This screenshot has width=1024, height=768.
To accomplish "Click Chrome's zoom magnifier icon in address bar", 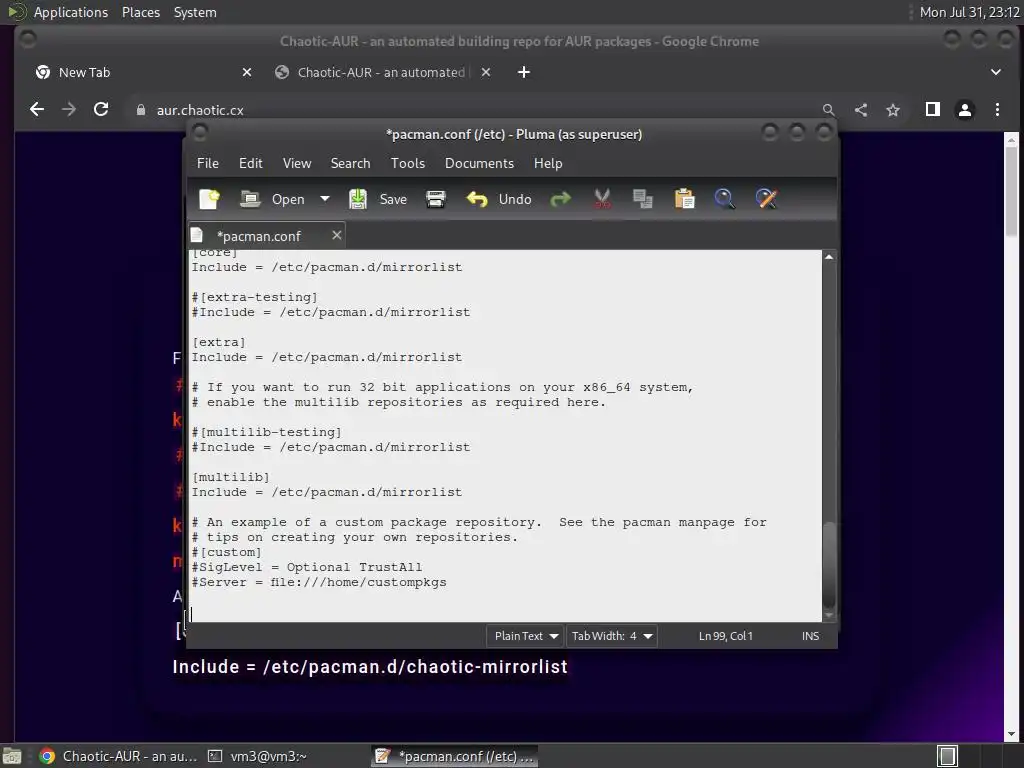I will (x=828, y=110).
